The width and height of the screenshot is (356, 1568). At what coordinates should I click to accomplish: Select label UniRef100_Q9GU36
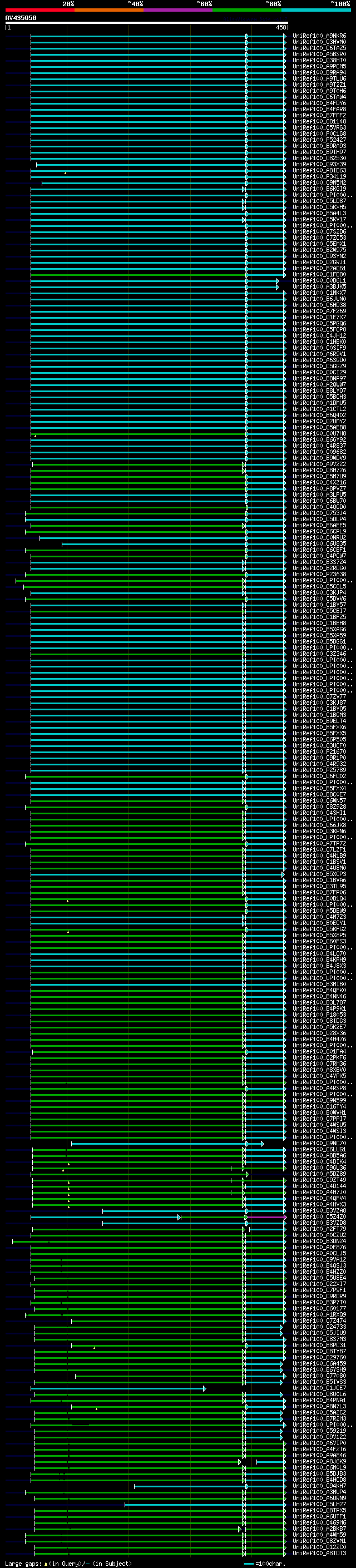click(x=319, y=1168)
